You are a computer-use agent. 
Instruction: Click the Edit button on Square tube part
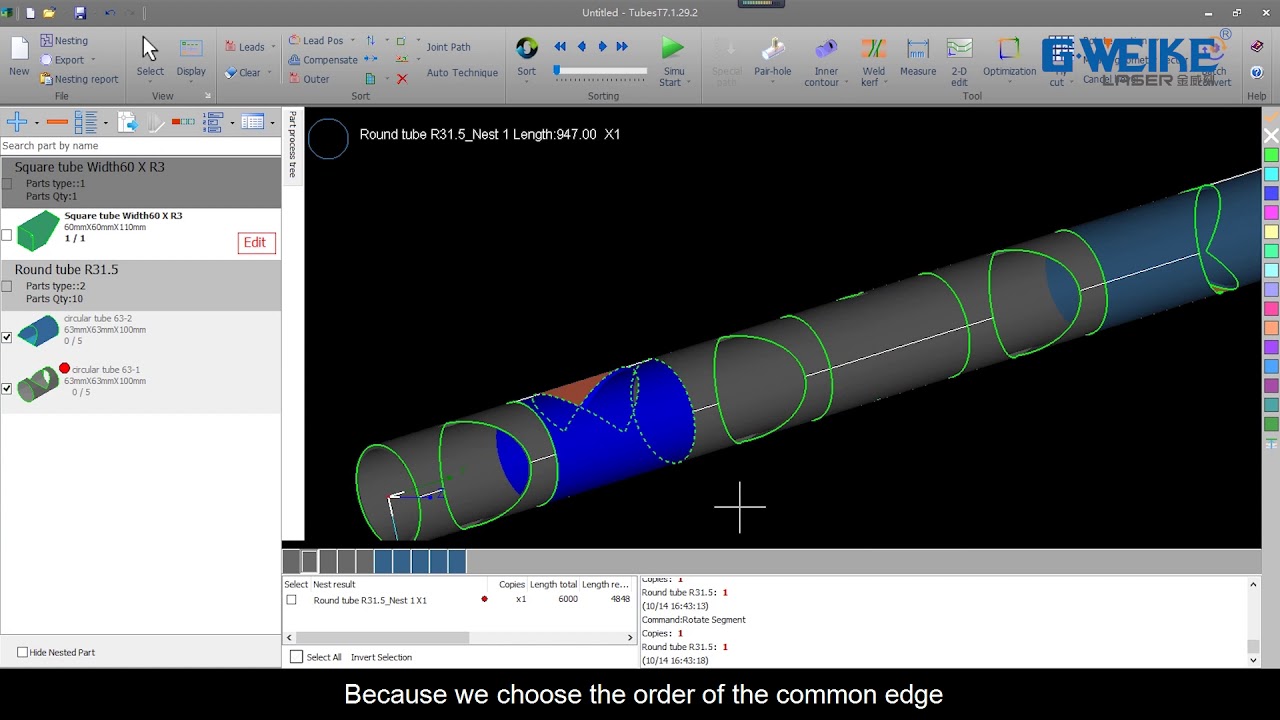point(256,242)
